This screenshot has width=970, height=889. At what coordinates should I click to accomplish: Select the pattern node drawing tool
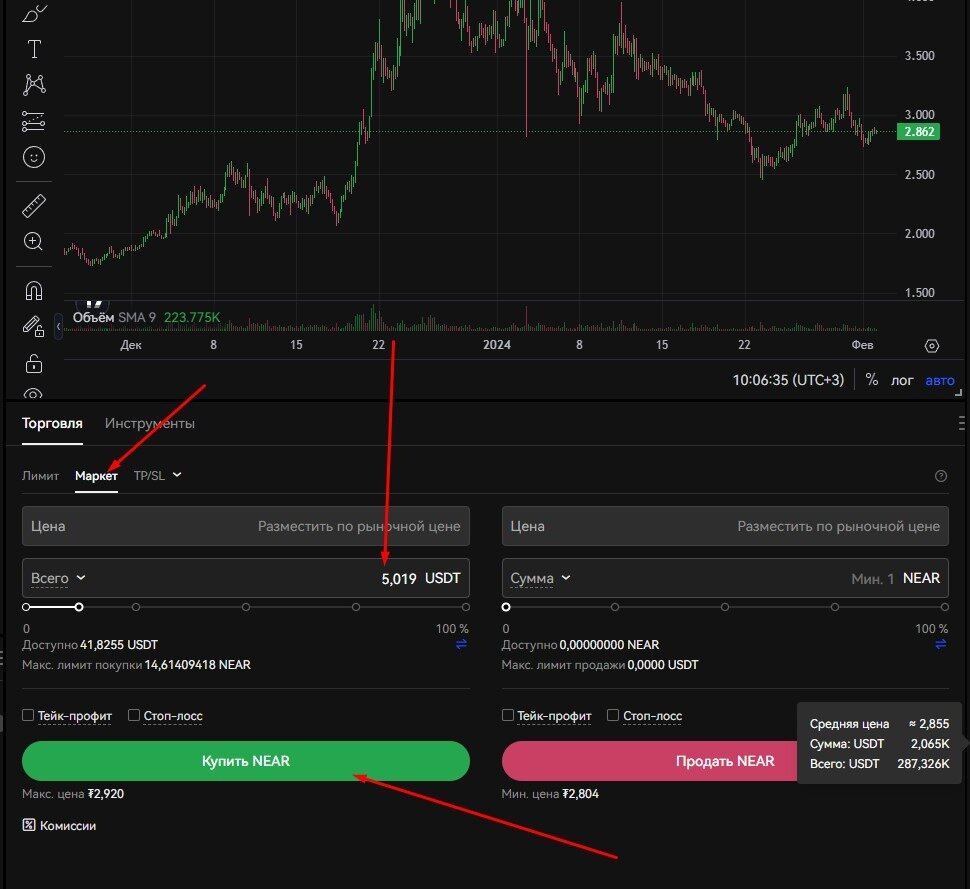point(34,84)
